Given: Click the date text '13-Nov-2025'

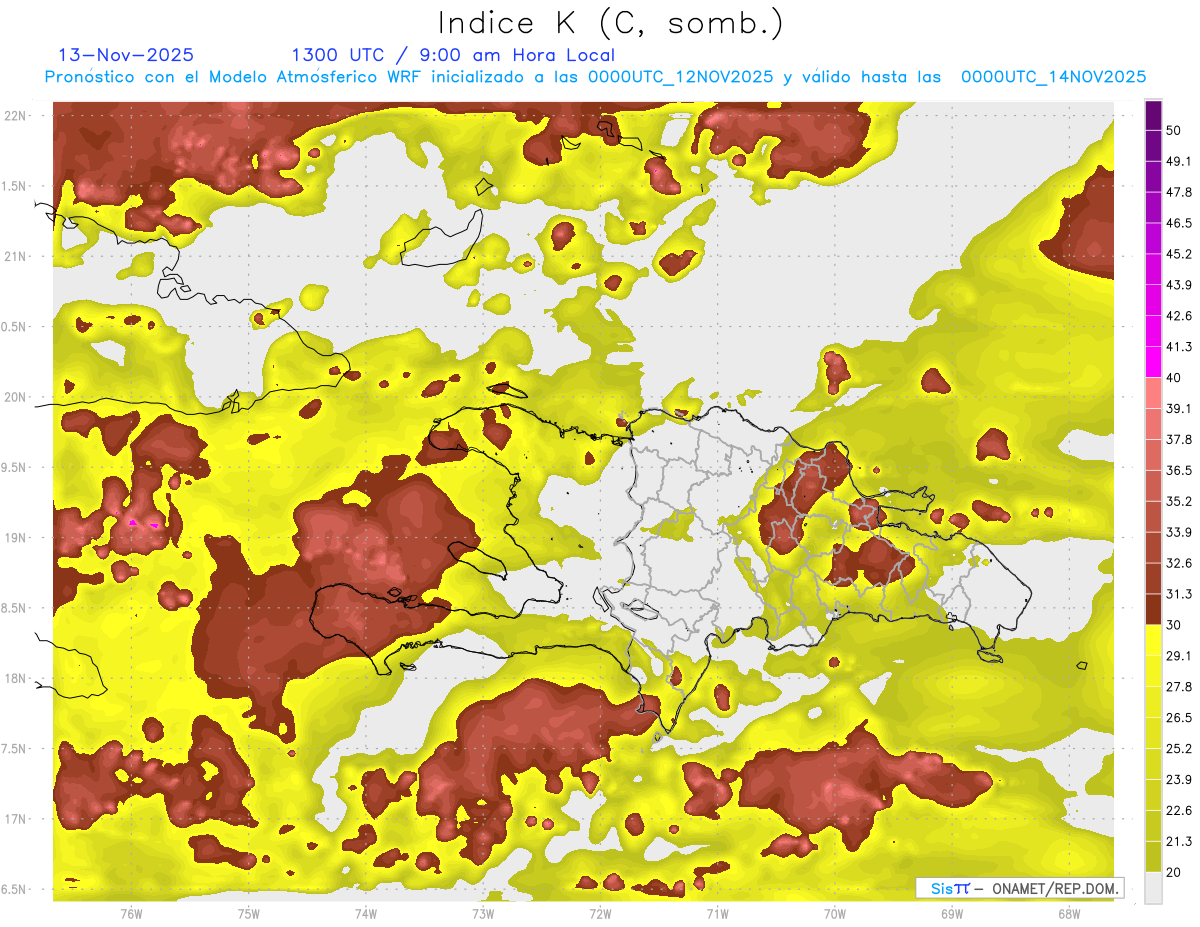Looking at the screenshot, I should pos(126,55).
